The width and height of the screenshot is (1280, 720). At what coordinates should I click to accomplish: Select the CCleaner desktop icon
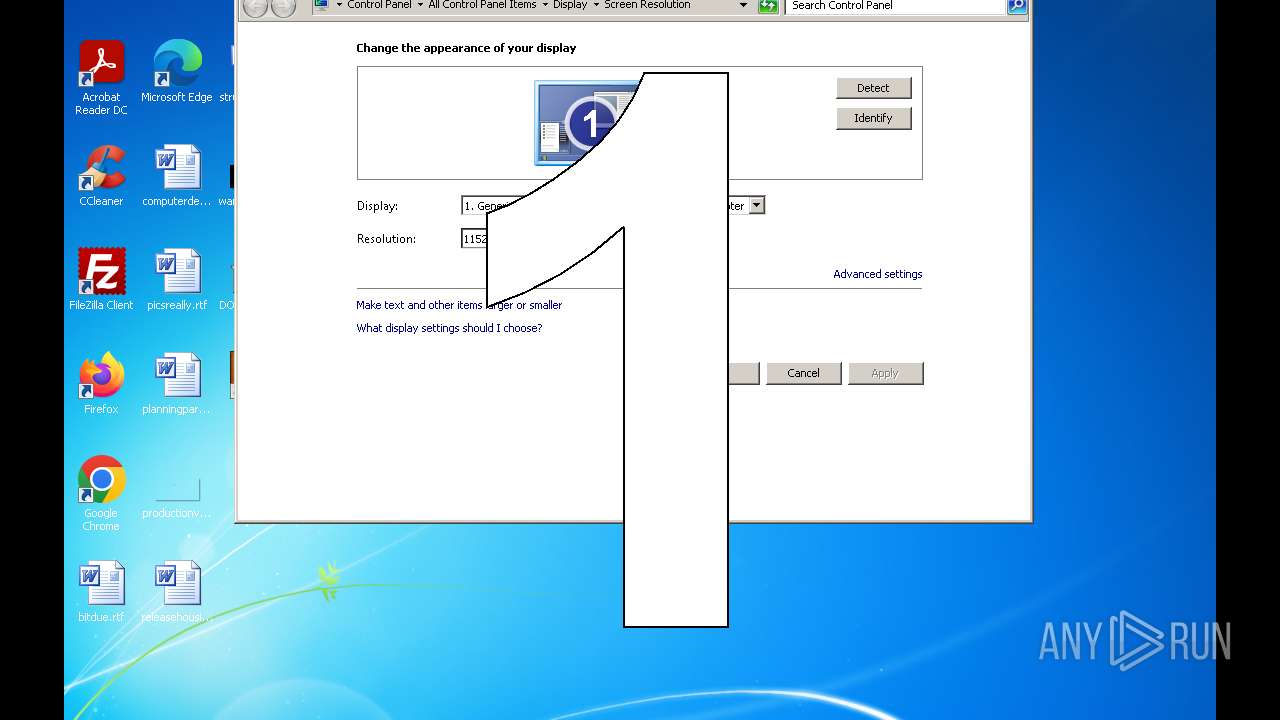101,176
